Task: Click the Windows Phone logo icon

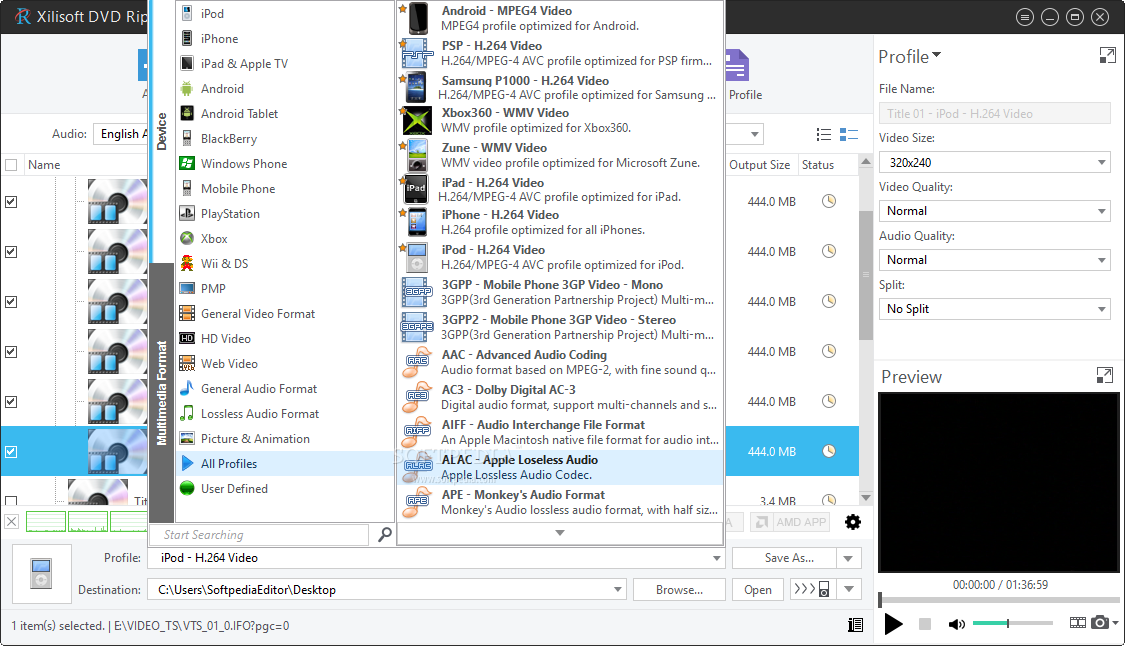Action: (187, 164)
